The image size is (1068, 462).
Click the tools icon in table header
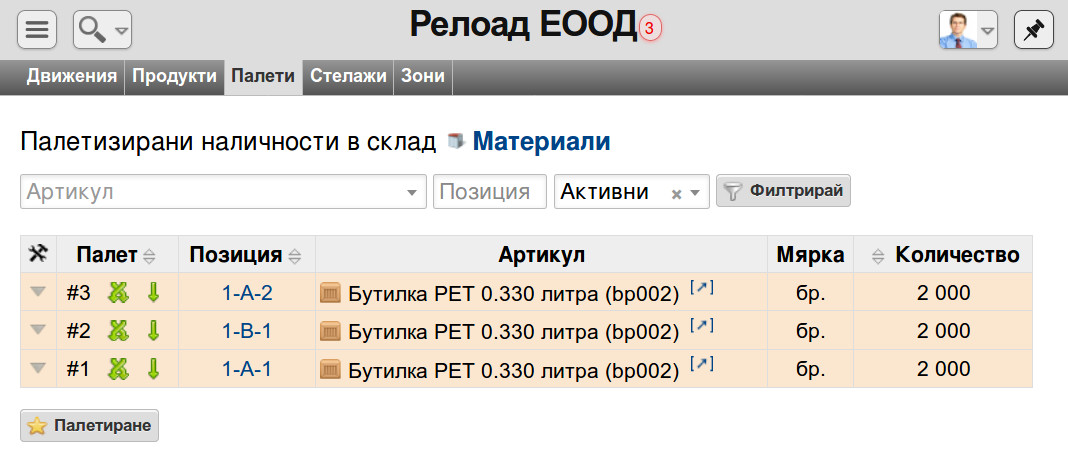(38, 254)
